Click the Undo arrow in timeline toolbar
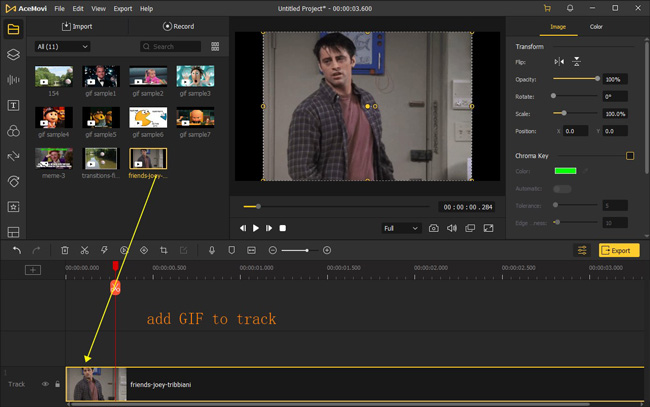The height and width of the screenshot is (407, 650). [x=17, y=250]
